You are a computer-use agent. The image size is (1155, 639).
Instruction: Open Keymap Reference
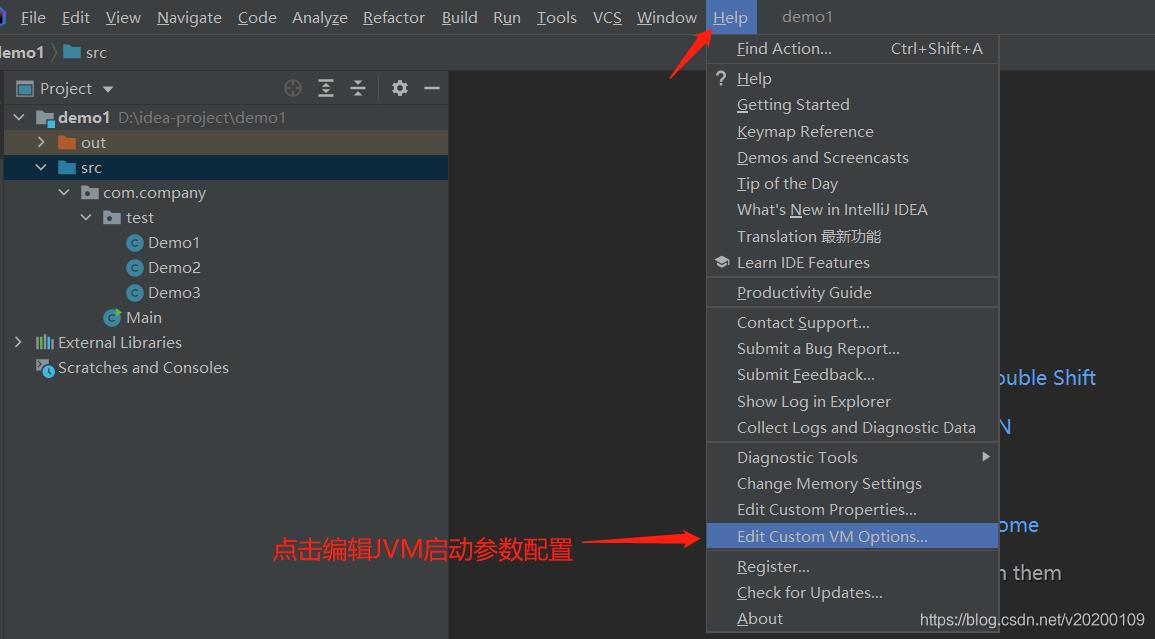point(852,131)
